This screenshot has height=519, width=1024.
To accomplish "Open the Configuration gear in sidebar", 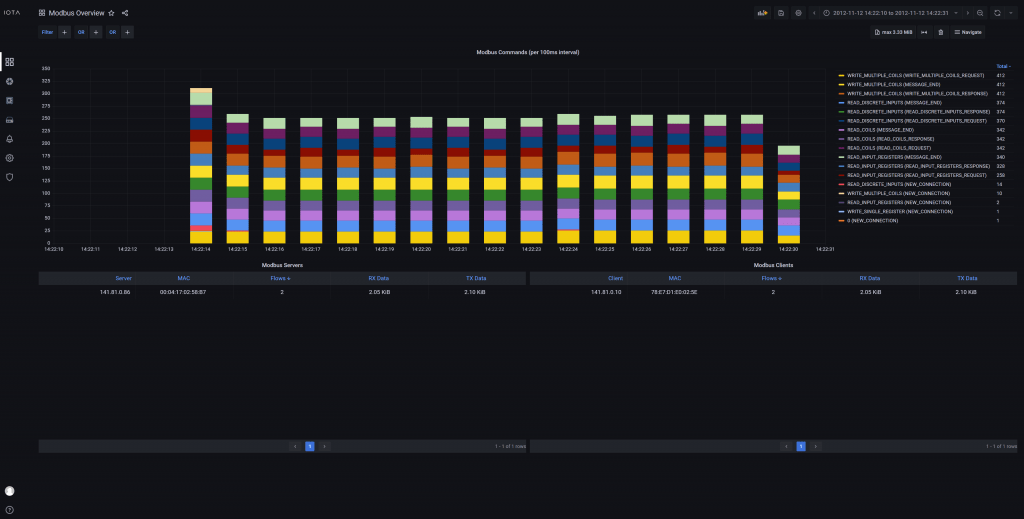I will click(10, 158).
